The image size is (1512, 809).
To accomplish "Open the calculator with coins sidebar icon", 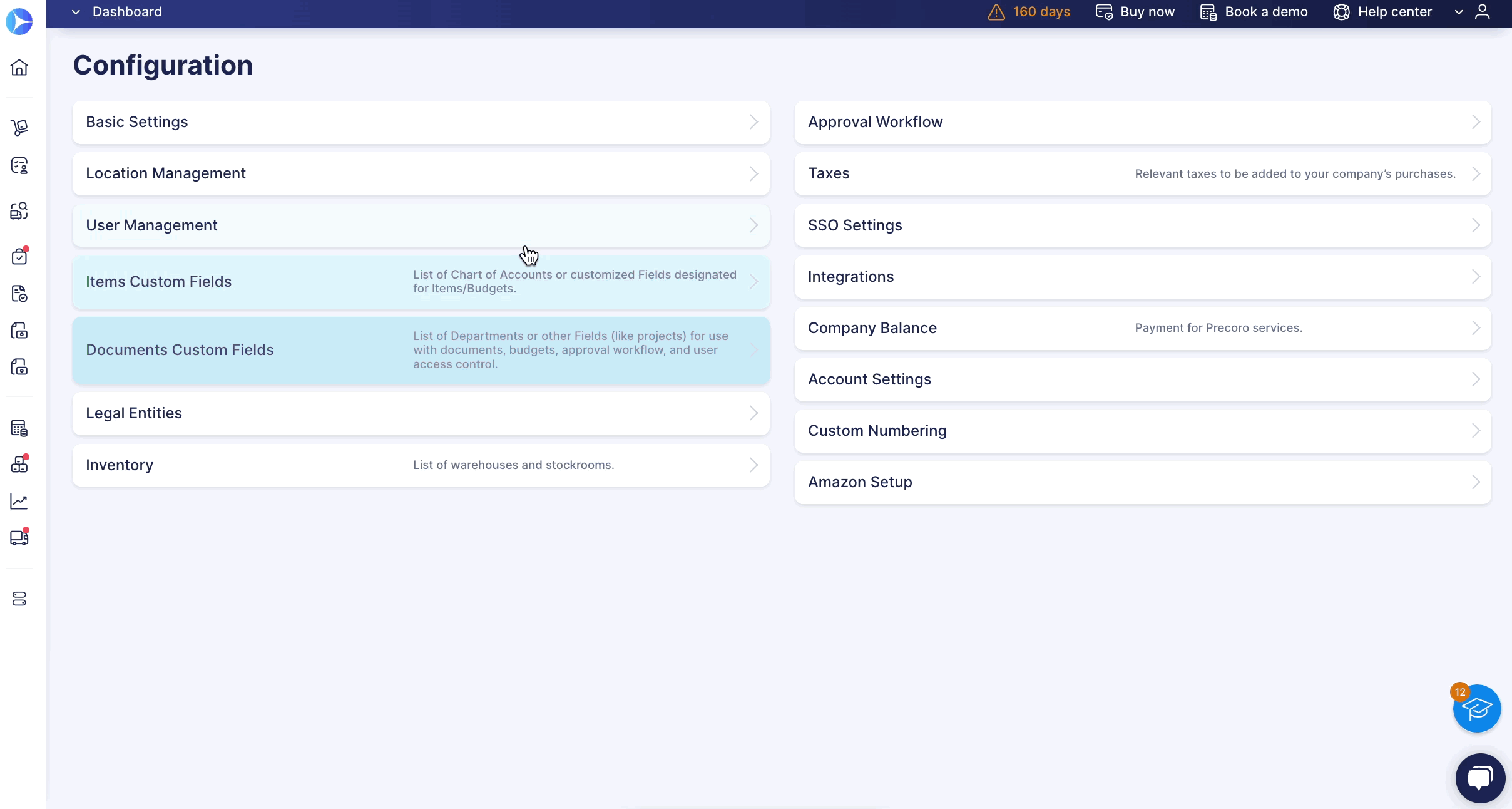I will click(19, 428).
